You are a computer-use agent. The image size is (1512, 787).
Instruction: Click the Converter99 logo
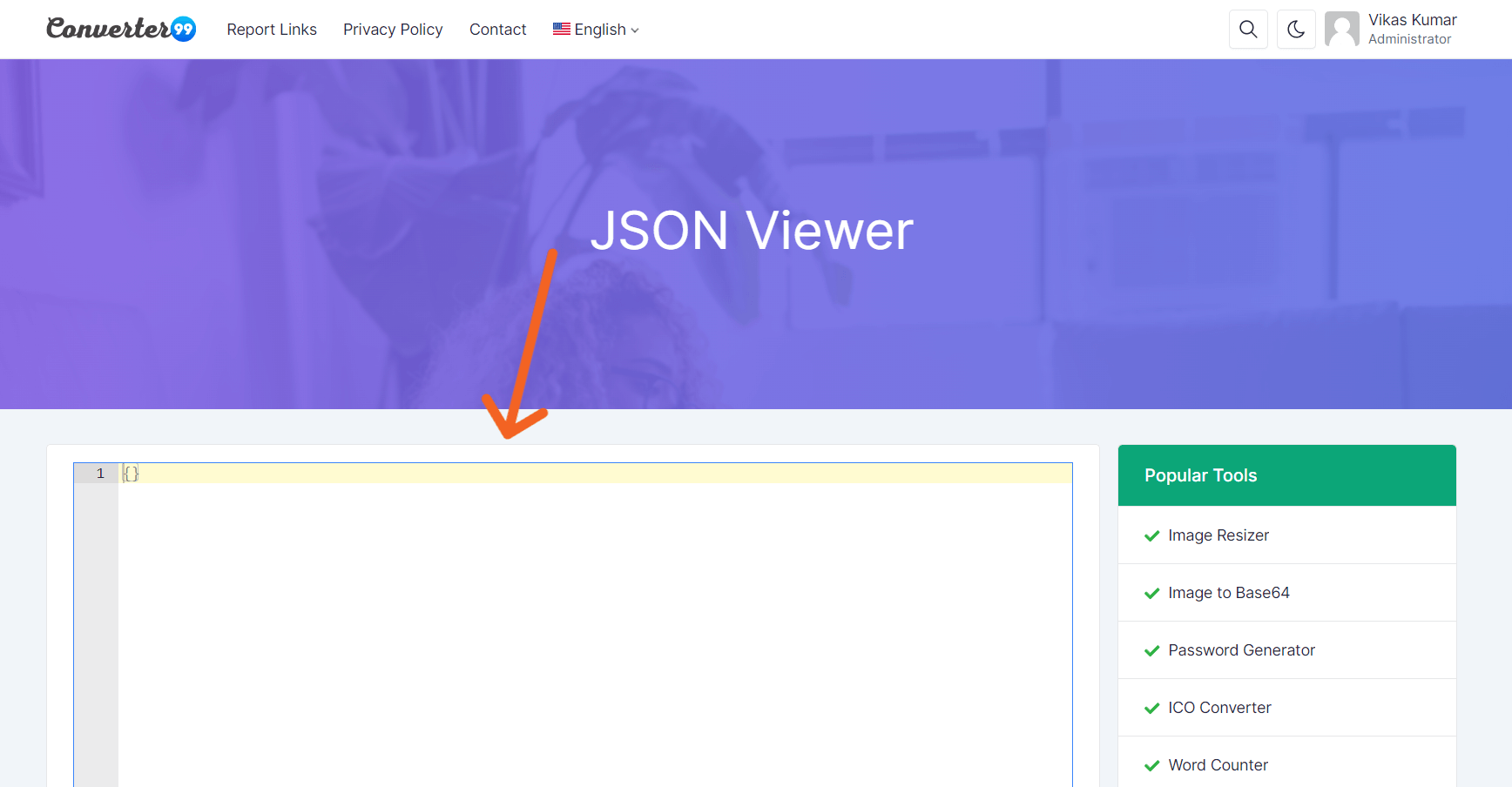pos(120,28)
